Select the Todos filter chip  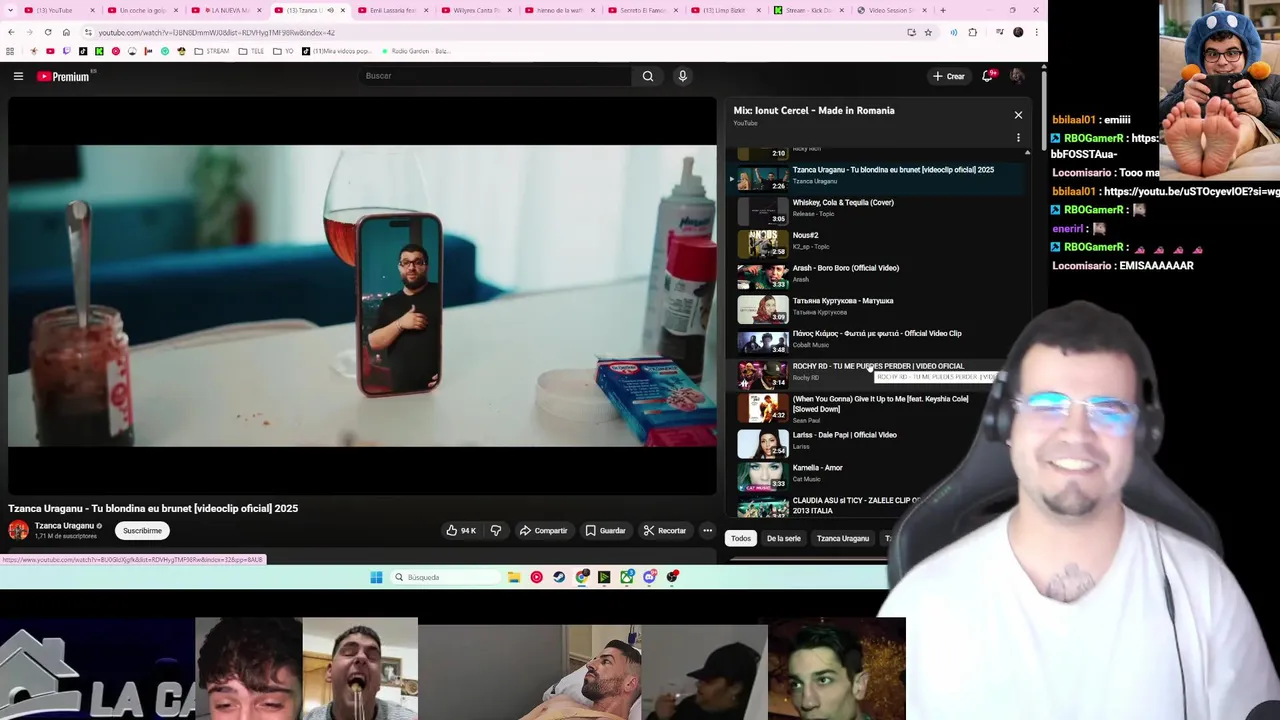741,539
